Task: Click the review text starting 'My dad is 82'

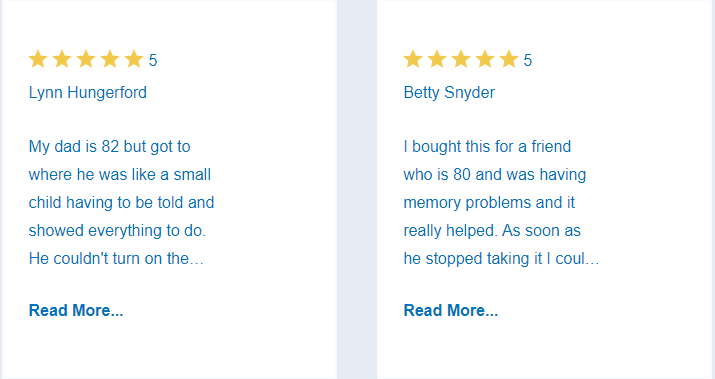Action: [121, 202]
